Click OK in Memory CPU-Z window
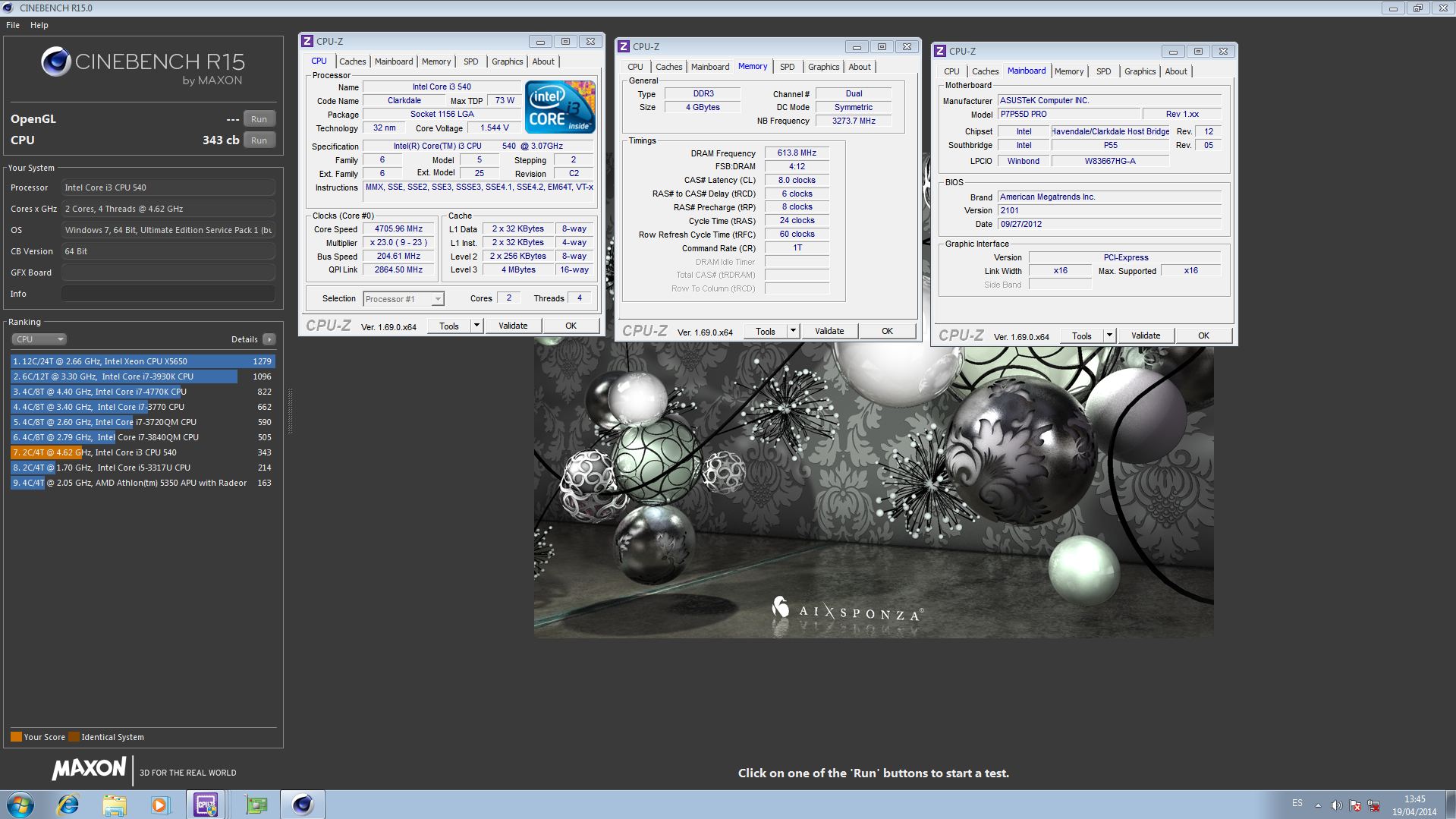Screen dimensions: 1456x819 887,331
